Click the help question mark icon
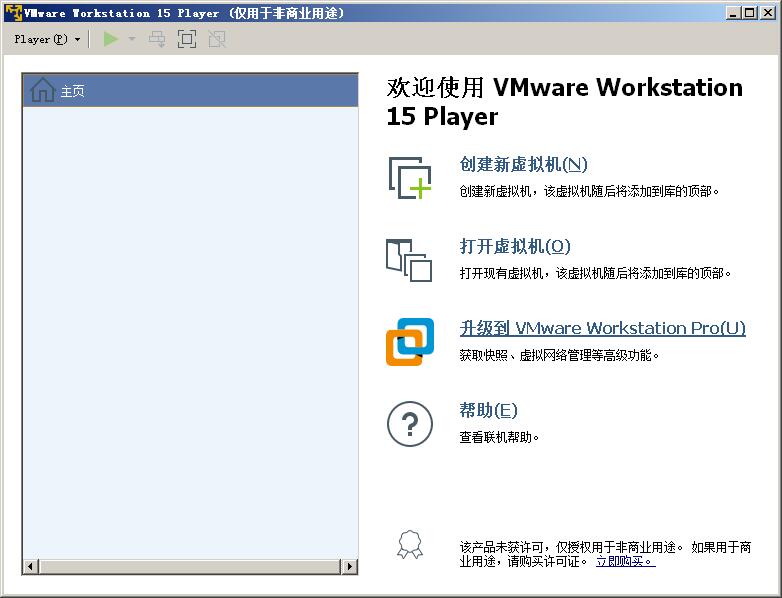Viewport: 782px width, 598px height. click(410, 424)
